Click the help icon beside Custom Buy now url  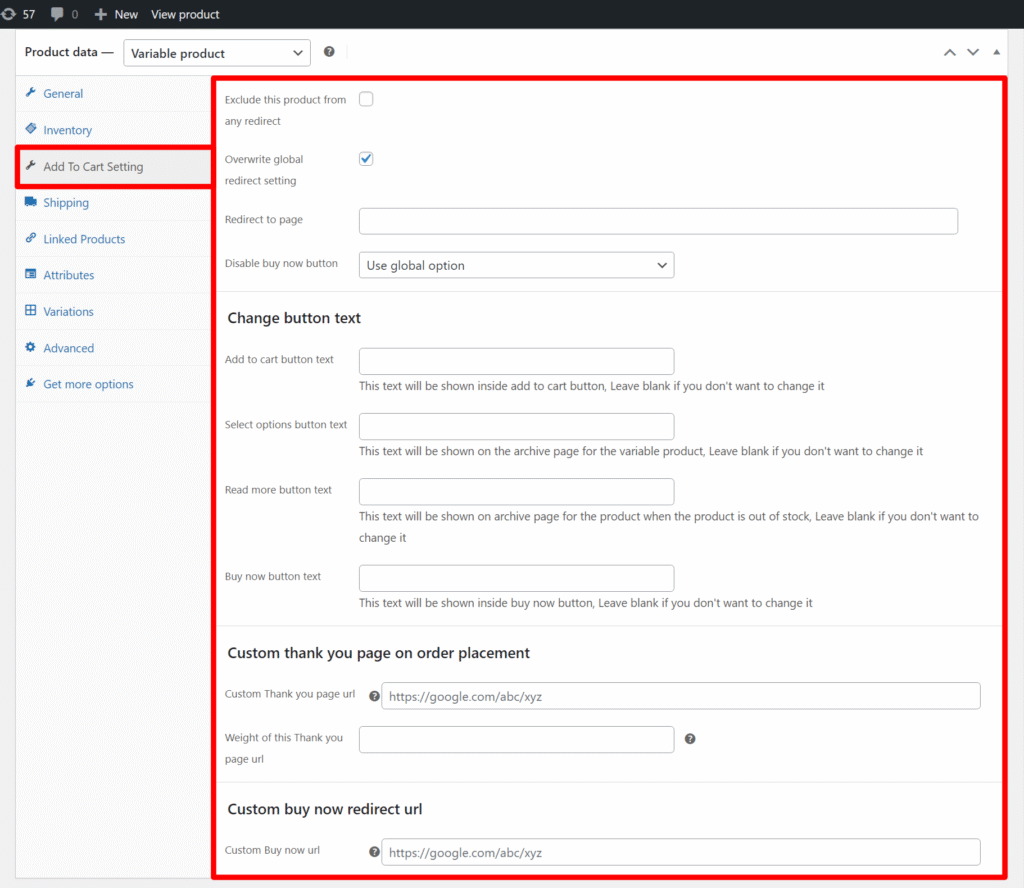click(x=374, y=852)
